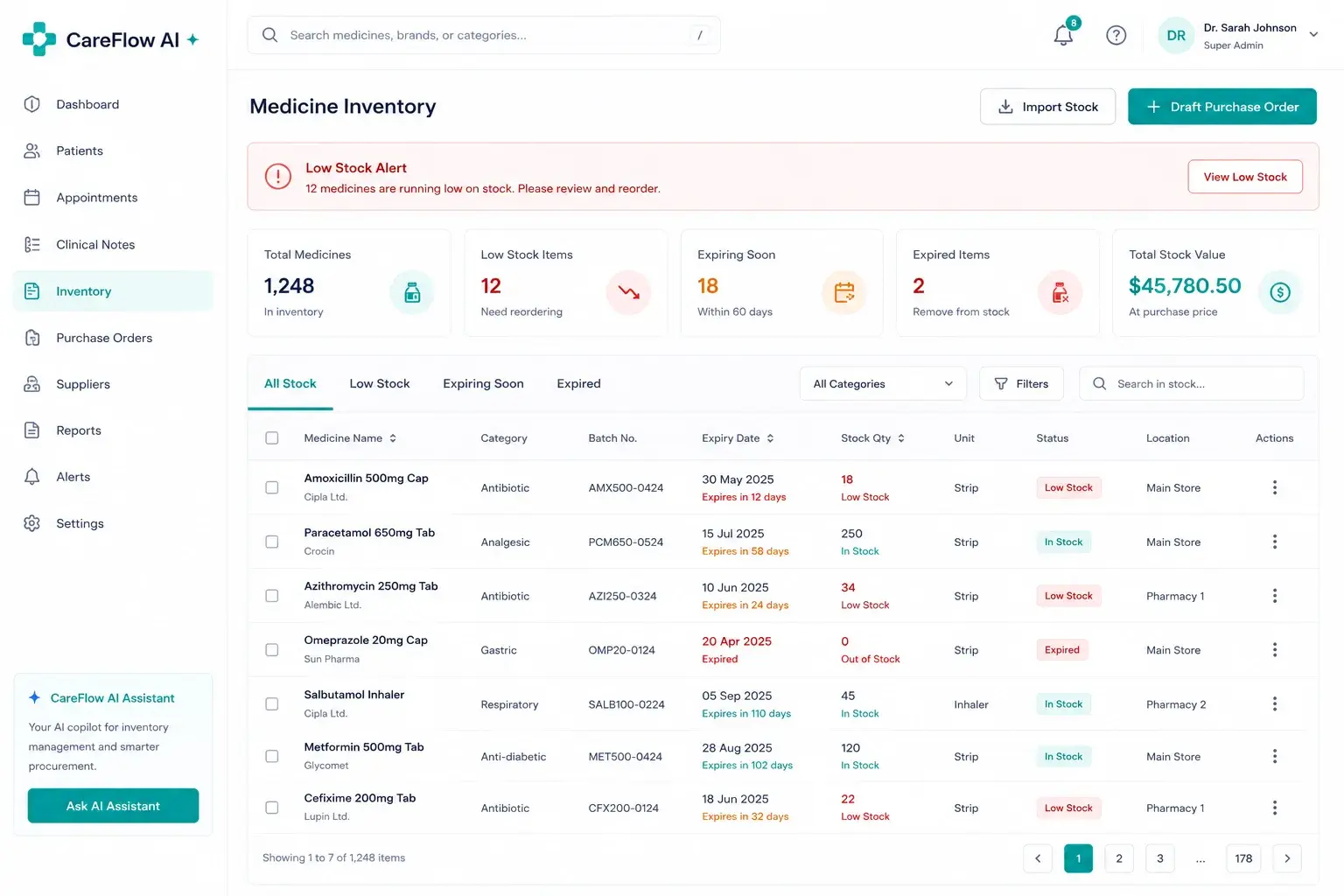Open actions menu for Metformin 500mg Tab

(x=1275, y=756)
